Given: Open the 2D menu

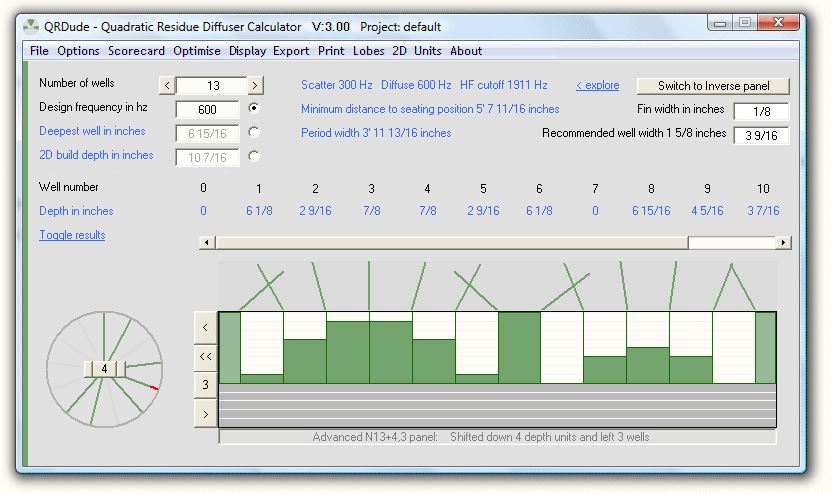Looking at the screenshot, I should 399,51.
